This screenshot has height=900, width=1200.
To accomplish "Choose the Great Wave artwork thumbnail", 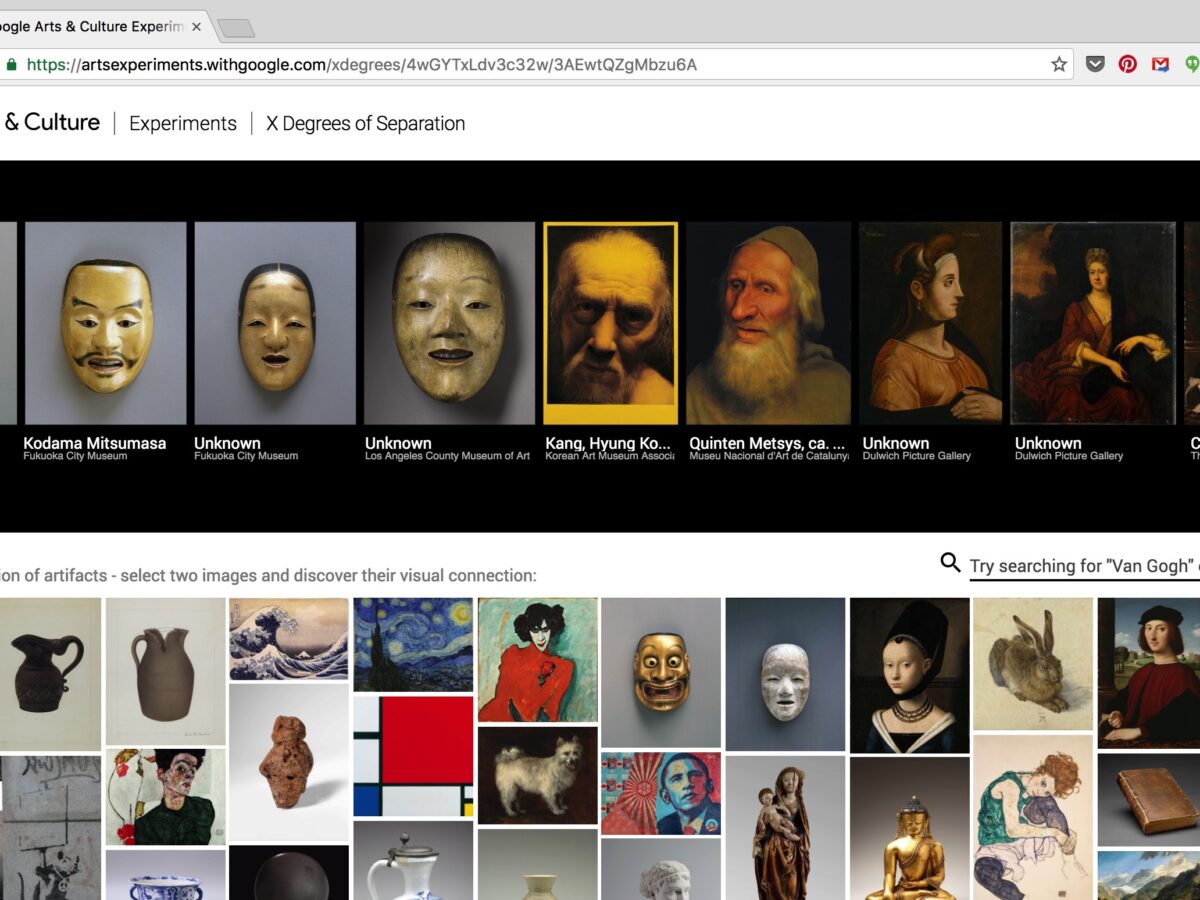I will click(x=289, y=639).
